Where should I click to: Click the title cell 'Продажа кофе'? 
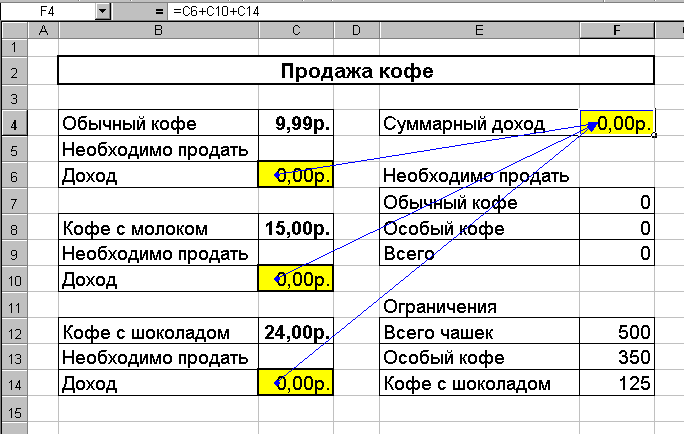(x=356, y=71)
